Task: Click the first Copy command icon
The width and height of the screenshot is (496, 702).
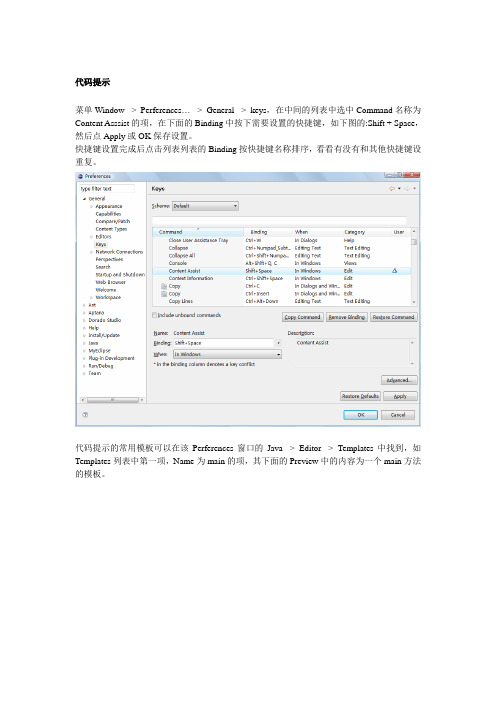Action: click(164, 286)
